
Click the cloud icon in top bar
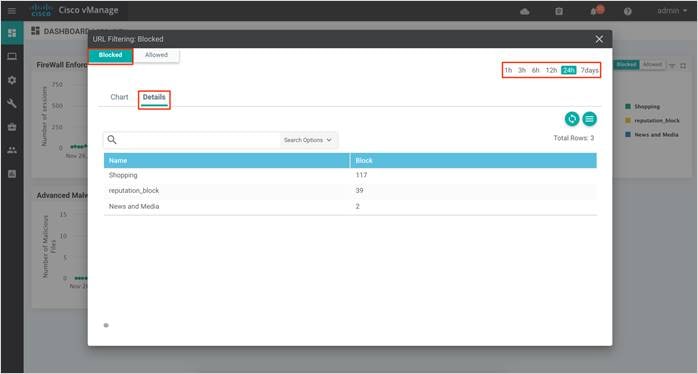coord(525,11)
